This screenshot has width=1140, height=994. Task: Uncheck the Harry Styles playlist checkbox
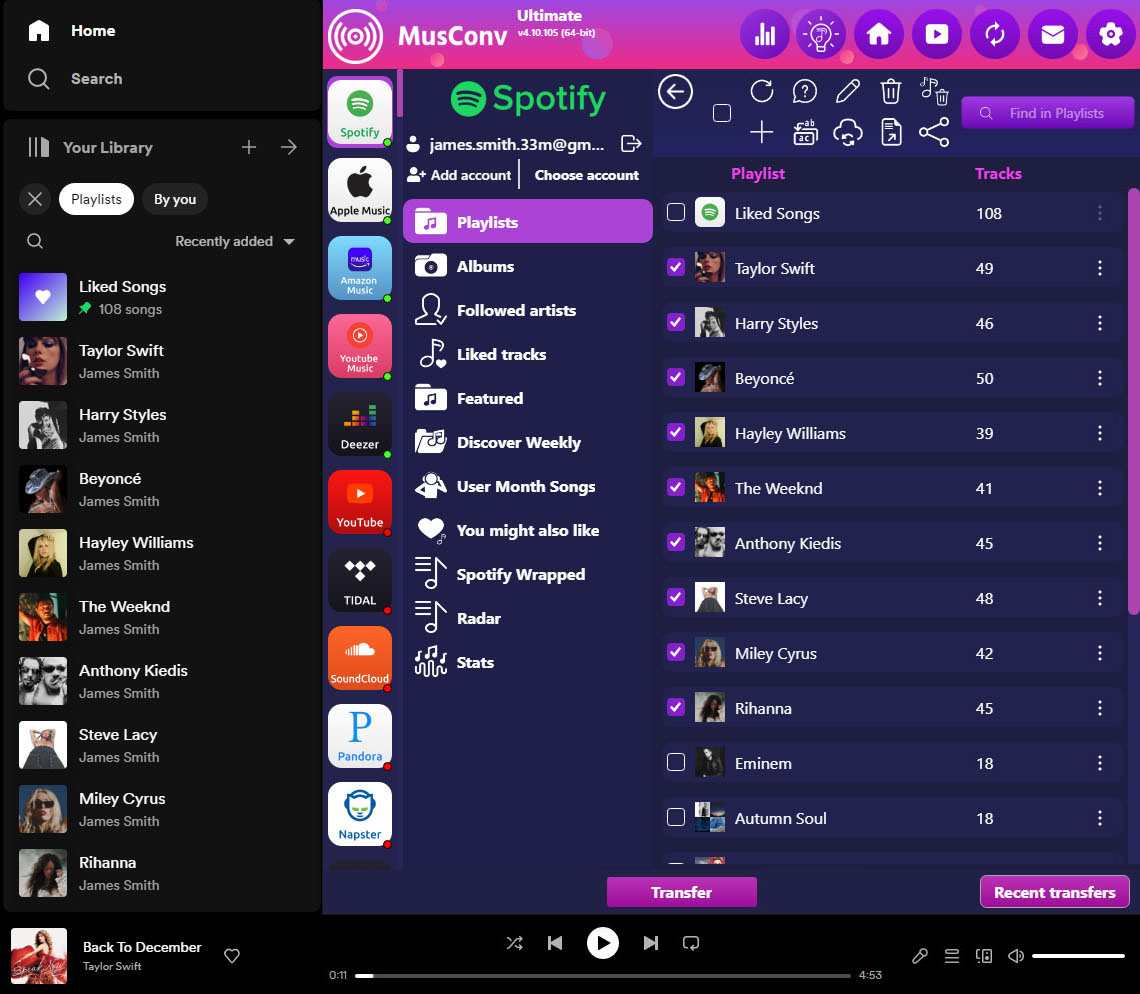point(675,322)
